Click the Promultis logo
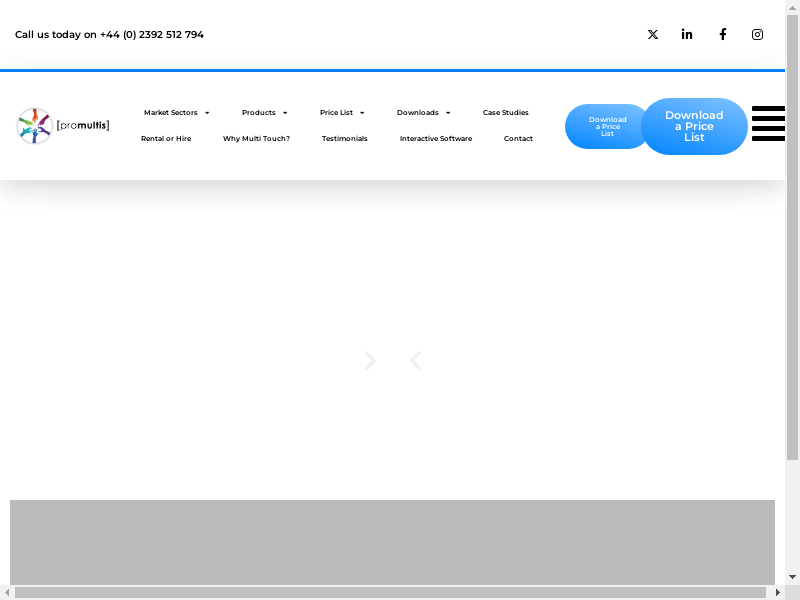The height and width of the screenshot is (600, 800). tap(63, 126)
